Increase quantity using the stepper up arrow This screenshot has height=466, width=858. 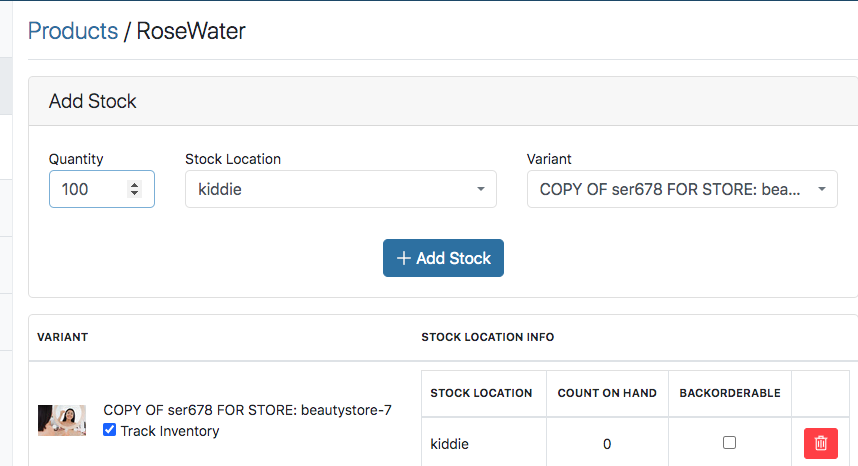135,184
